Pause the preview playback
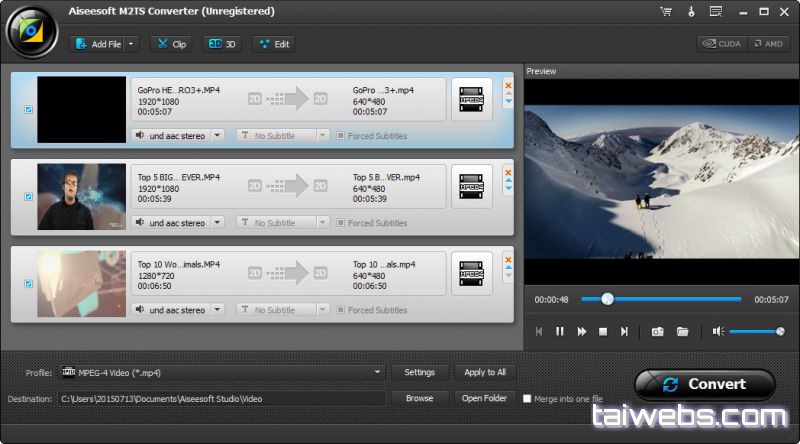Viewport: 800px width, 444px height. tap(560, 331)
